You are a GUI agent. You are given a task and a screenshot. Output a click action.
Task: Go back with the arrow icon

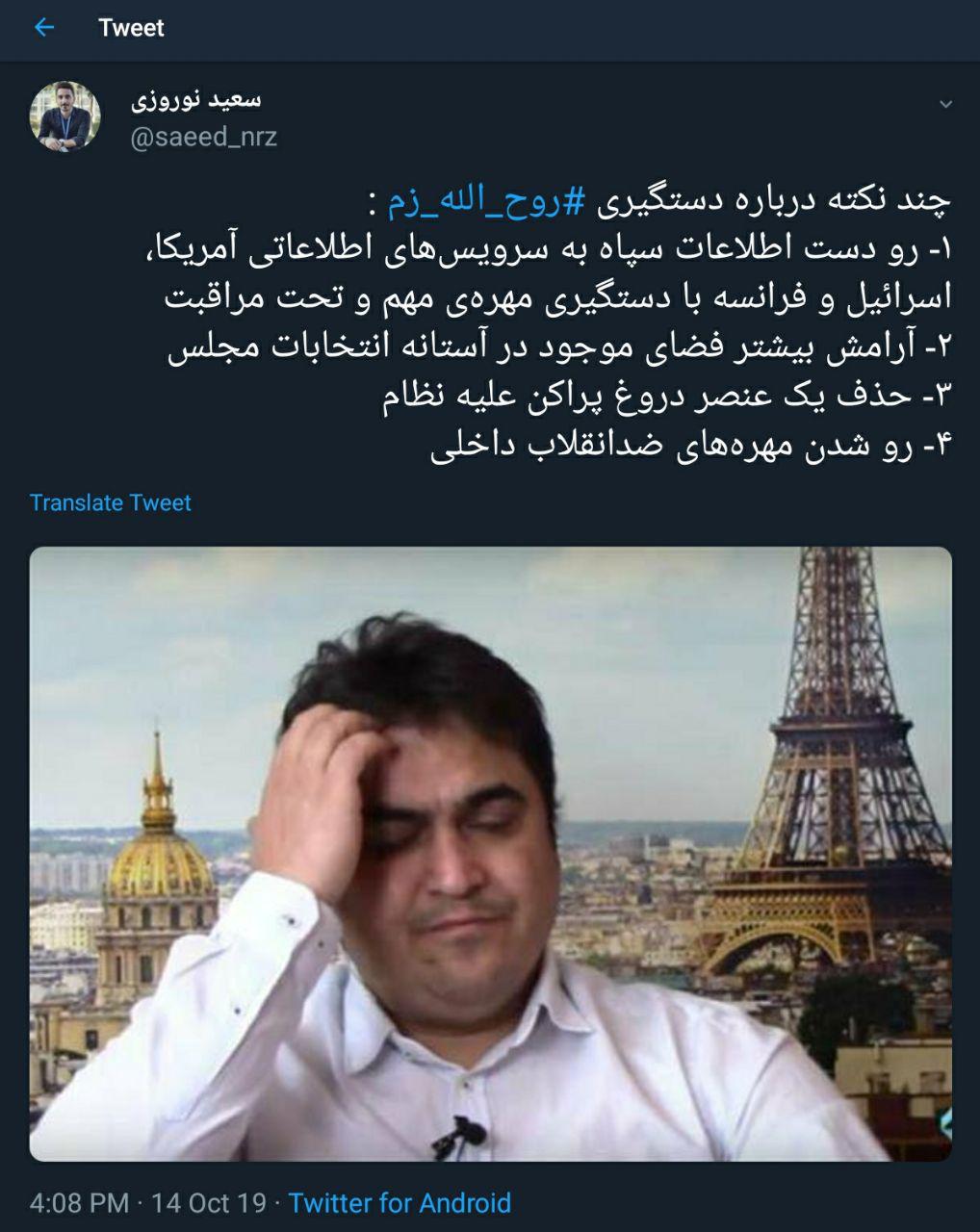[x=44, y=28]
